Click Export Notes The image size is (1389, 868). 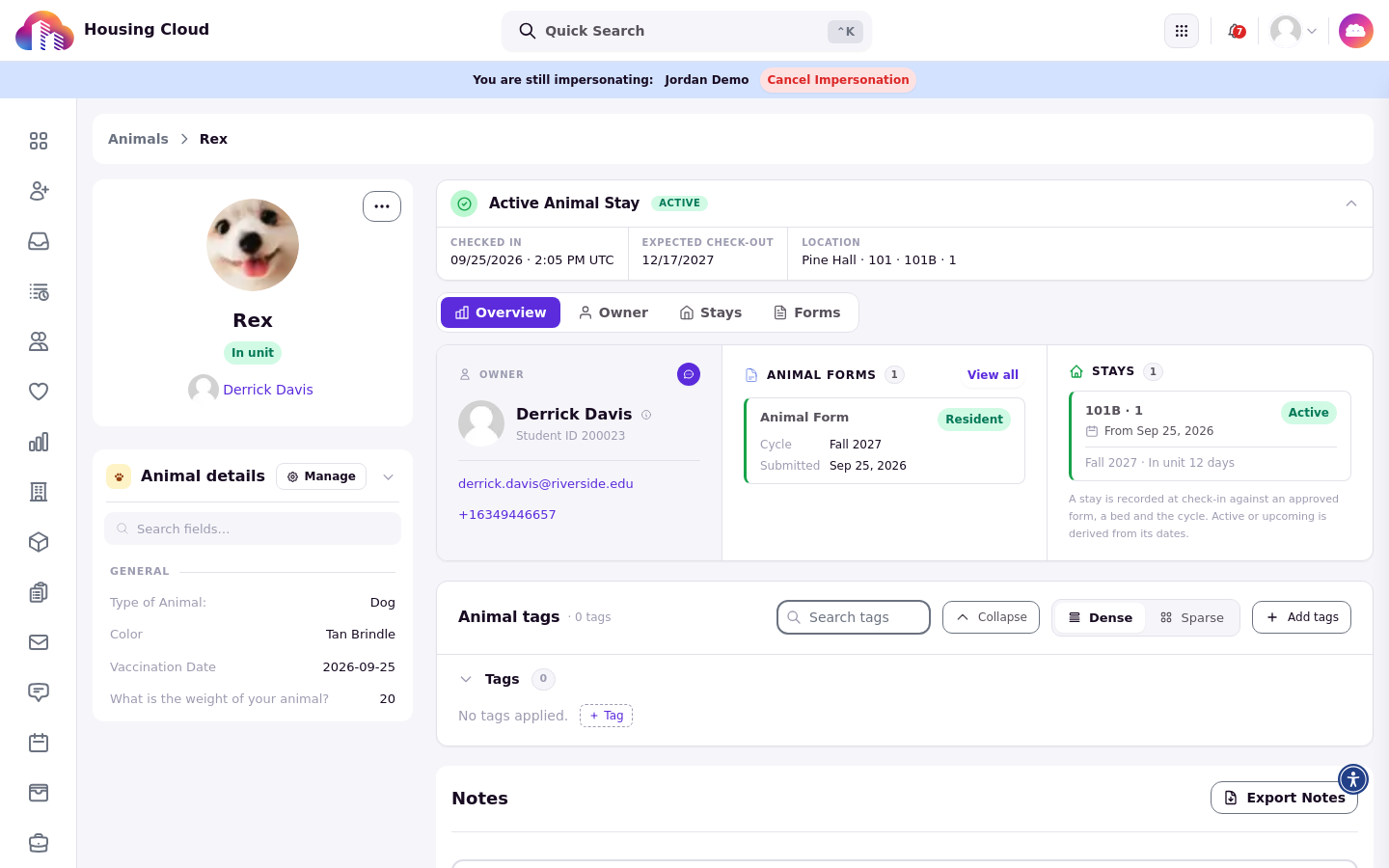[1284, 798]
